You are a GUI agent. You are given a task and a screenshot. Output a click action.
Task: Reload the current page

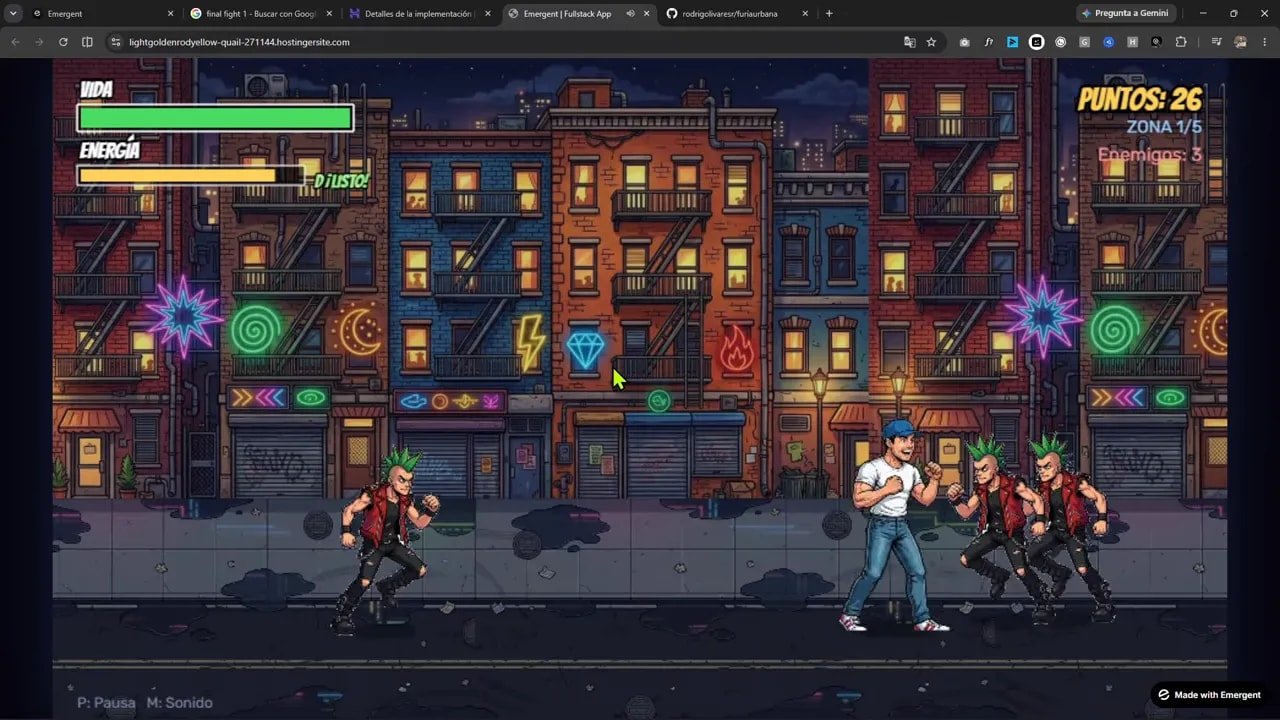pyautogui.click(x=63, y=42)
